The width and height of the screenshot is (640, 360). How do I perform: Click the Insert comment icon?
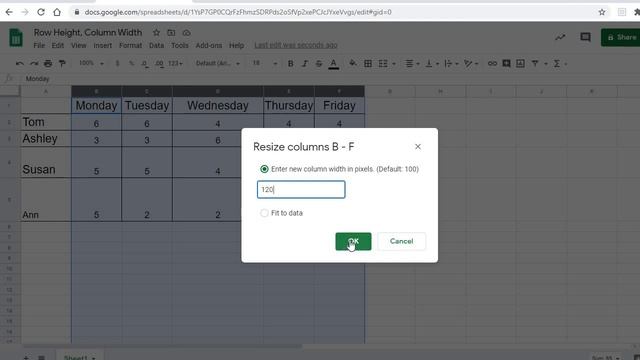click(506, 63)
